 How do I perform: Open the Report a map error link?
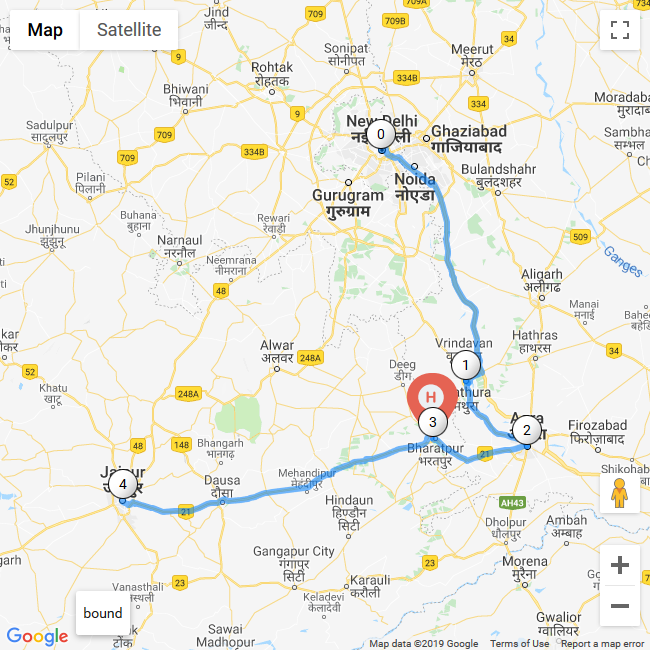pos(602,643)
